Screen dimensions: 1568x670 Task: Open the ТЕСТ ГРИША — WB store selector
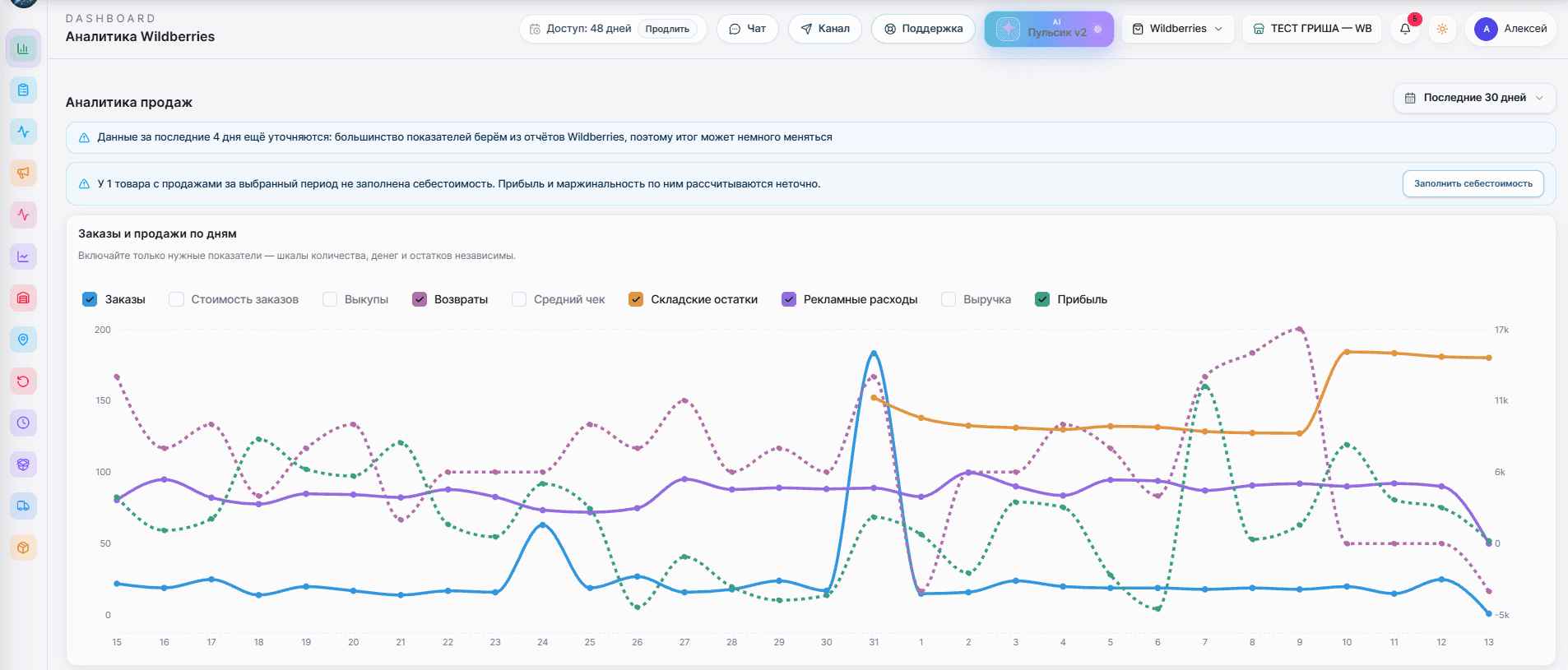[1312, 29]
